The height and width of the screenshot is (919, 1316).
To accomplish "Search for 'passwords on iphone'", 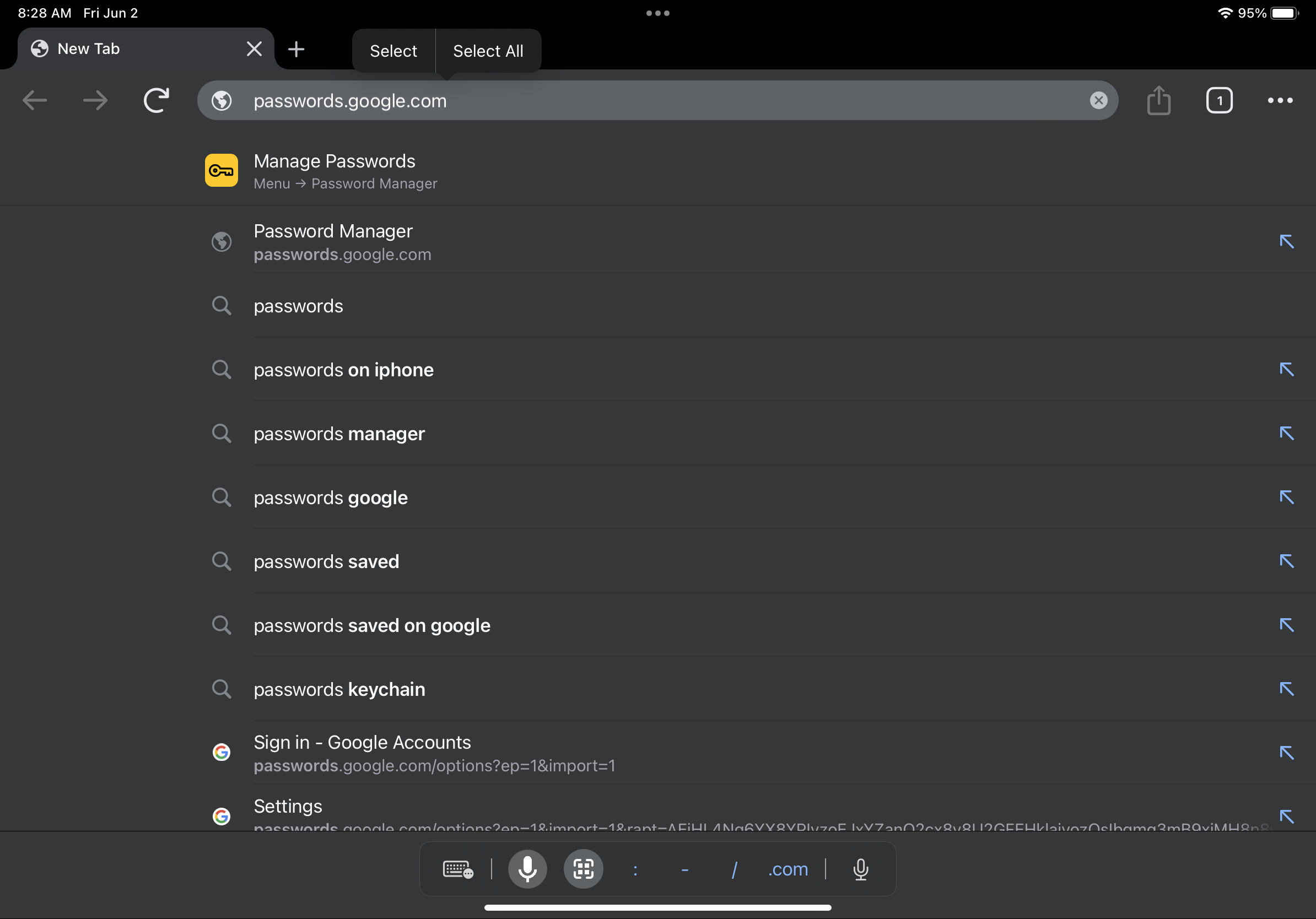I will tap(658, 370).
